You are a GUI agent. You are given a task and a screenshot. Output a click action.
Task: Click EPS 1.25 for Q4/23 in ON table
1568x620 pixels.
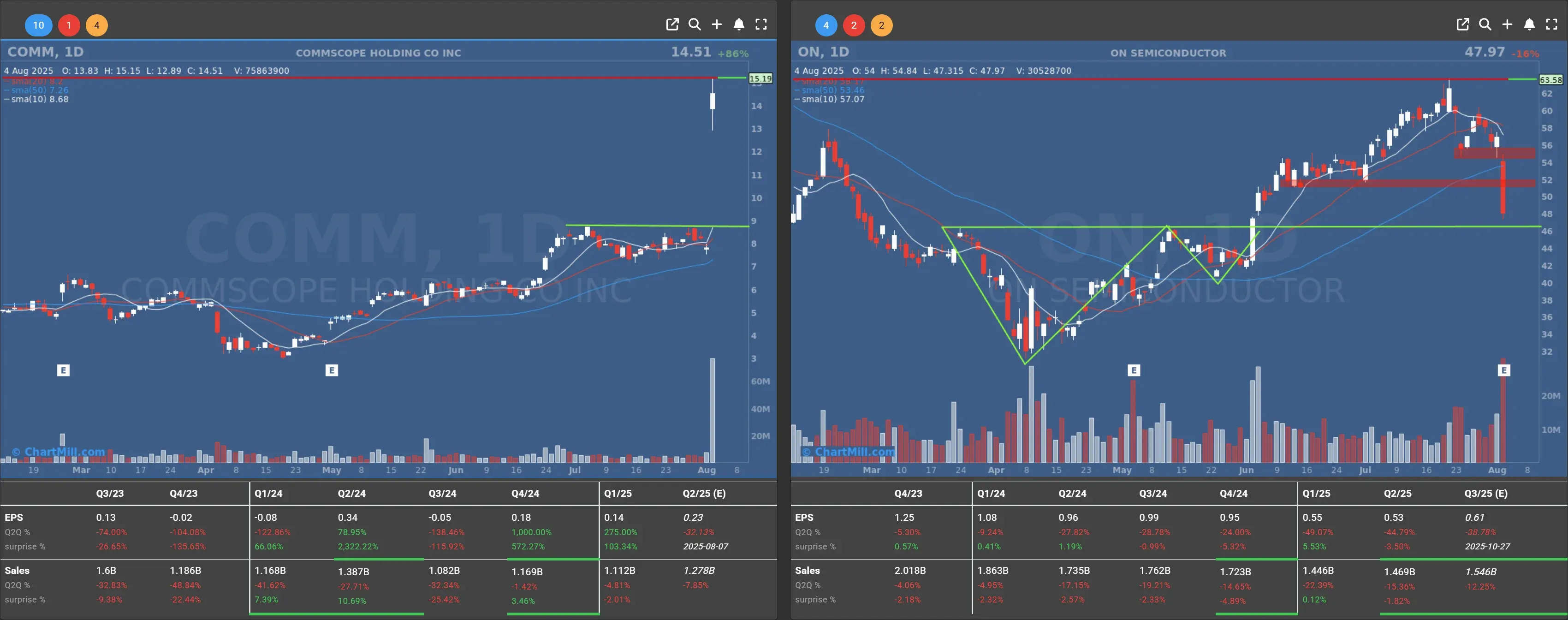point(904,517)
